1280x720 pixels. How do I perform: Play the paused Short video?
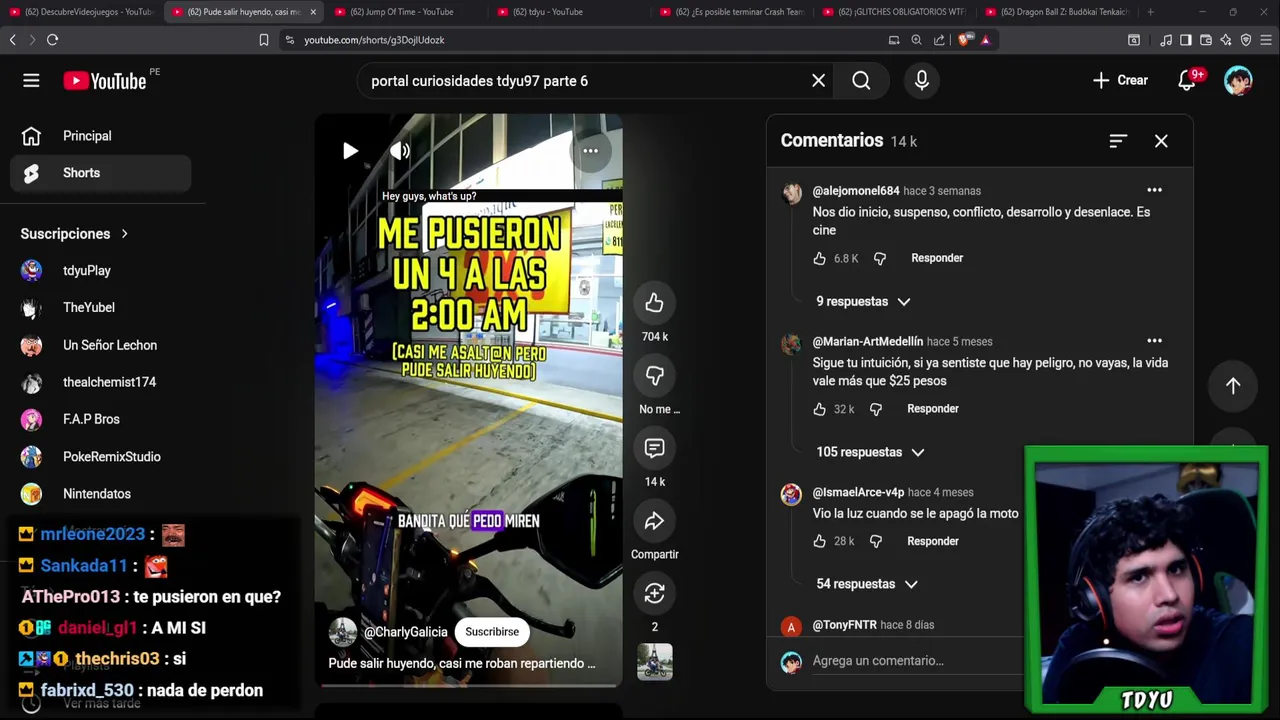click(350, 151)
